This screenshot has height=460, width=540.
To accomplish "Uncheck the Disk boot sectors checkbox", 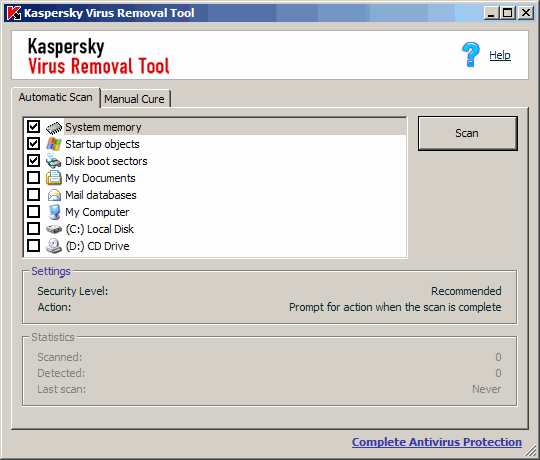I will (x=33, y=161).
